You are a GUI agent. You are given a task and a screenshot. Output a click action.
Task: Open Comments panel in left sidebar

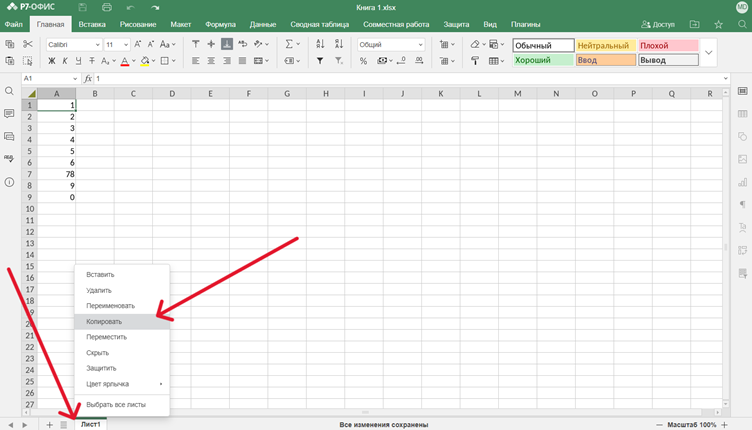tap(9, 114)
